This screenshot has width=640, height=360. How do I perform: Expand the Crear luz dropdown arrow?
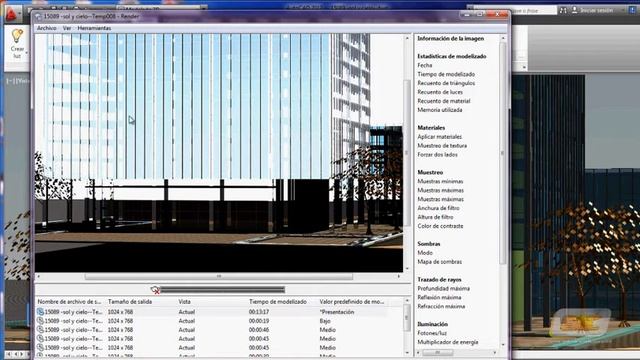(27, 53)
